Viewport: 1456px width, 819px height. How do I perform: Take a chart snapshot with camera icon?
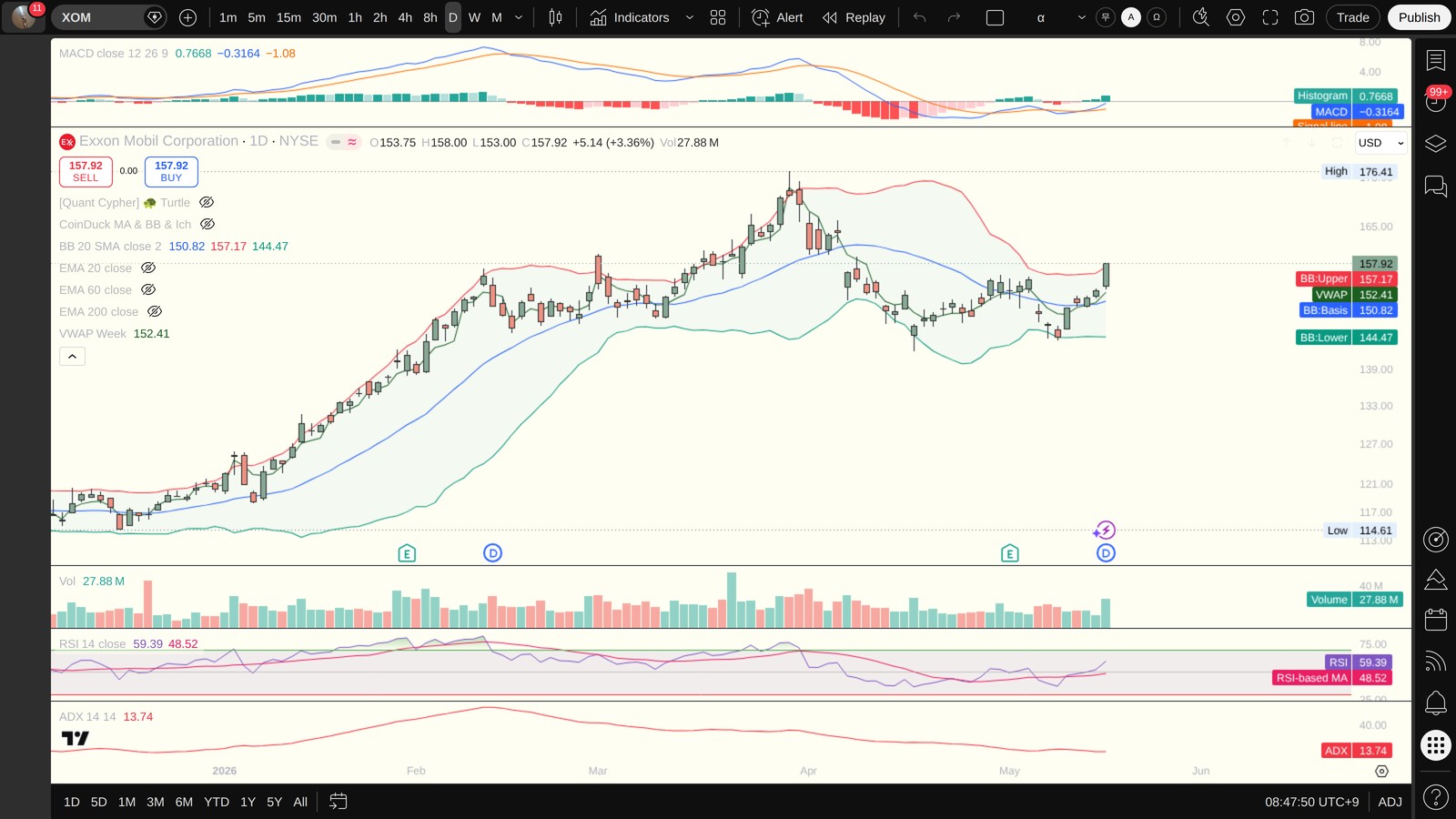click(1304, 17)
